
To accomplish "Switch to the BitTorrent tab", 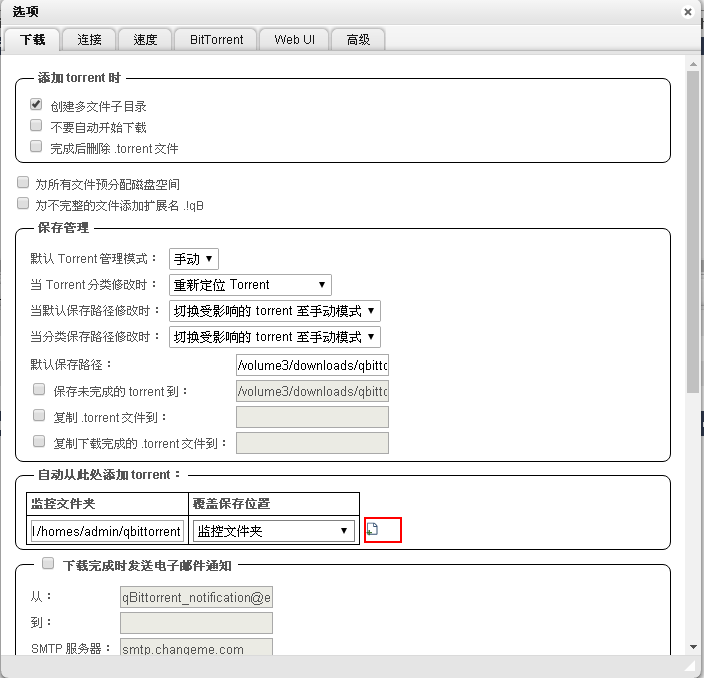I will [x=216, y=40].
